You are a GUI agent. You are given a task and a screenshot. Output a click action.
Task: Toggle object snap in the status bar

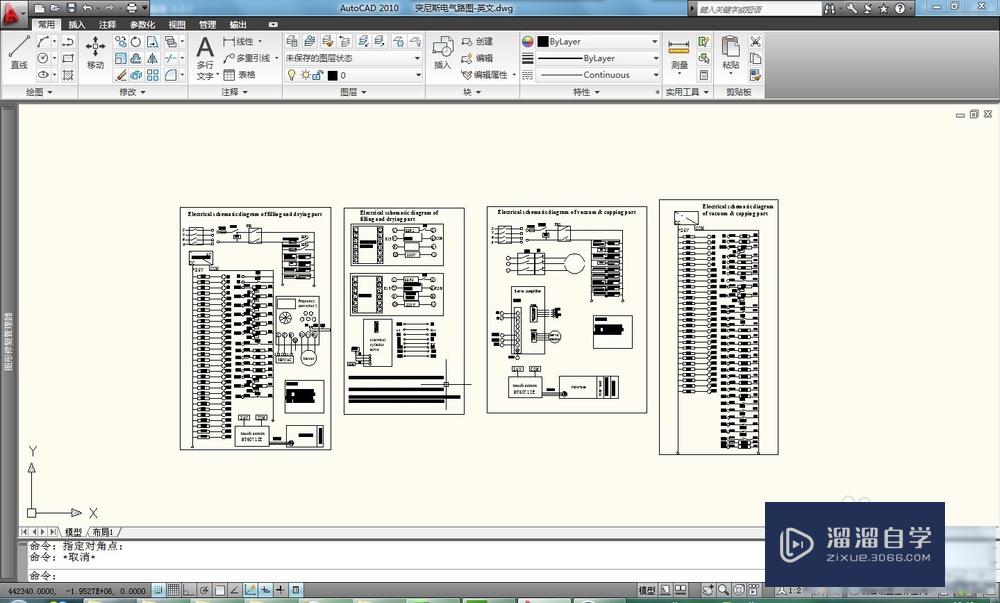coord(219,590)
